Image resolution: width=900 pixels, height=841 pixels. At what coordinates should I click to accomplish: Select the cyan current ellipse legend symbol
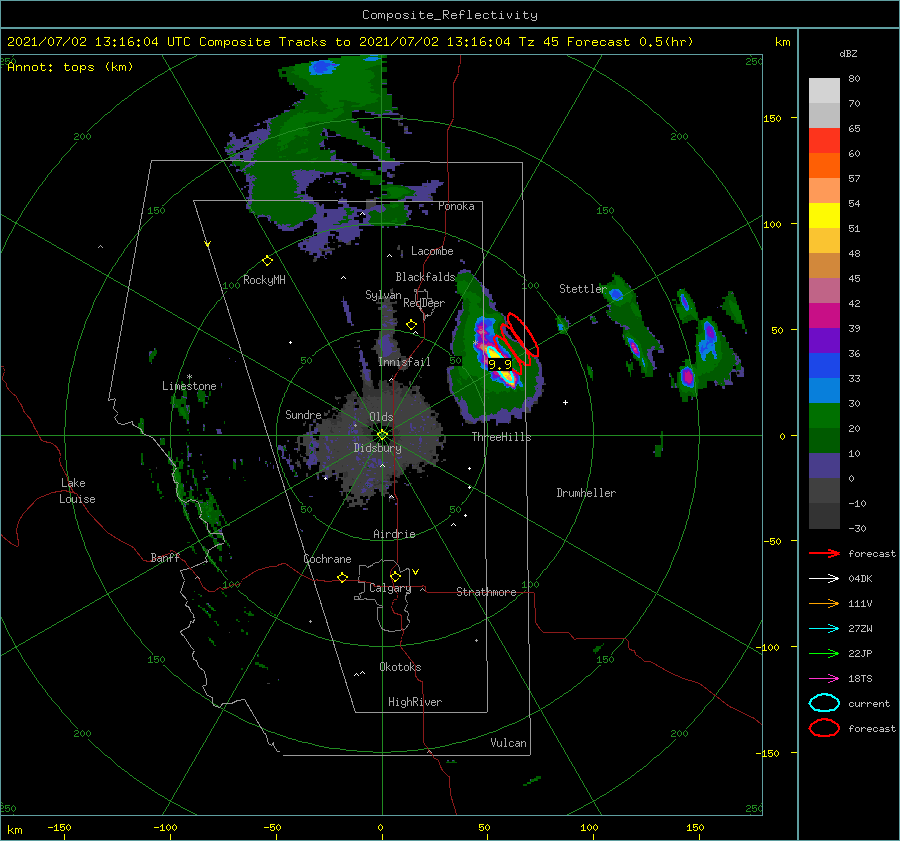coord(824,703)
